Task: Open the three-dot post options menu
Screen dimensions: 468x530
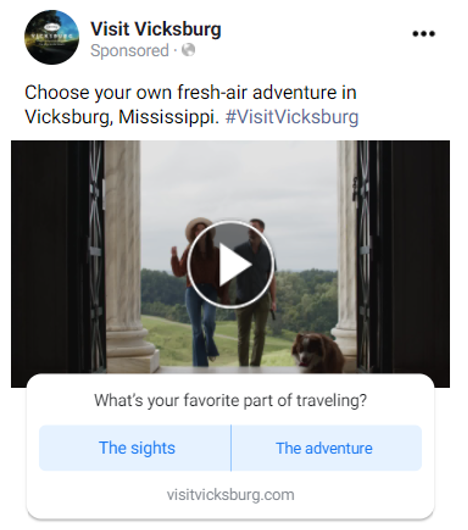Action: point(424,33)
